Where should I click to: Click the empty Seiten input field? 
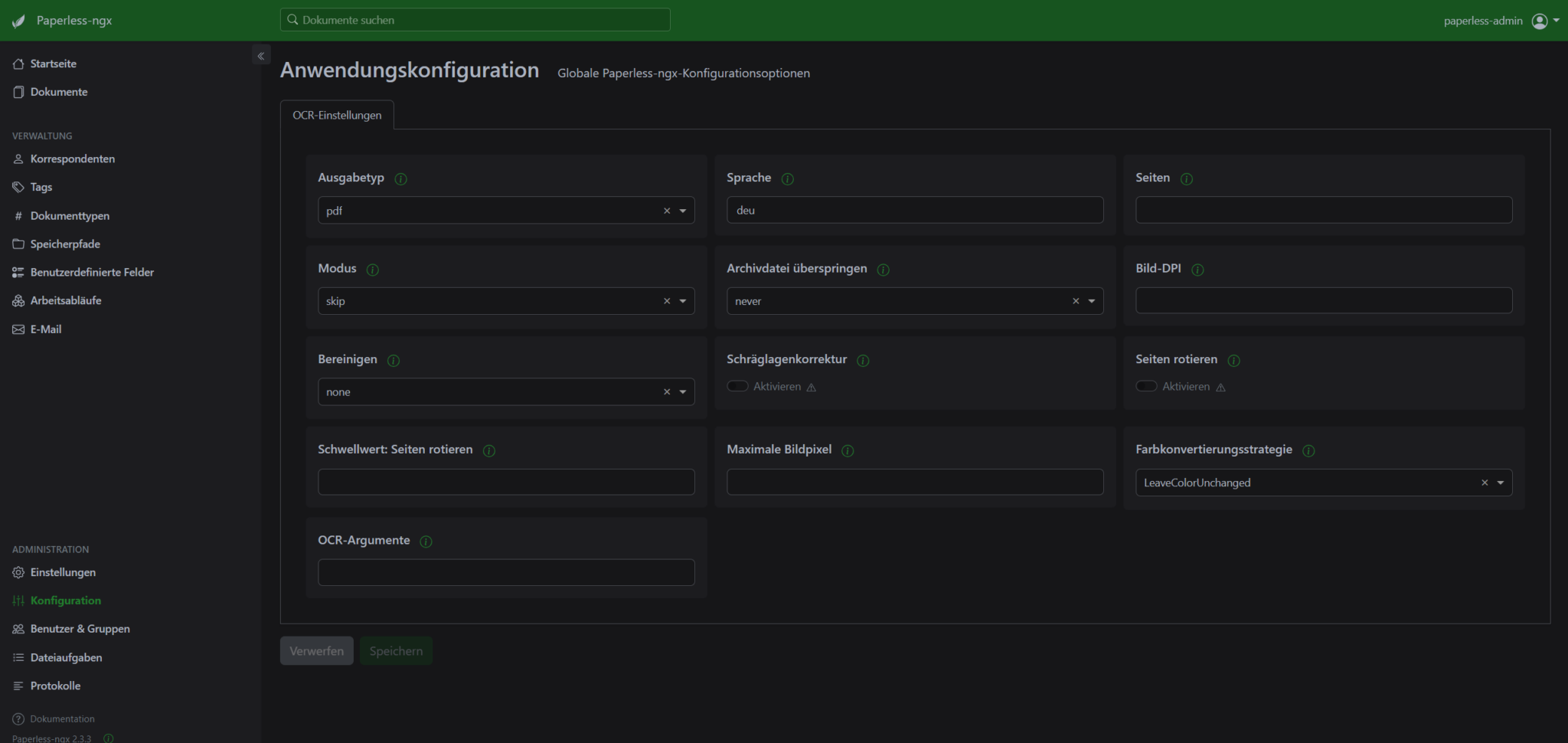pyautogui.click(x=1324, y=210)
